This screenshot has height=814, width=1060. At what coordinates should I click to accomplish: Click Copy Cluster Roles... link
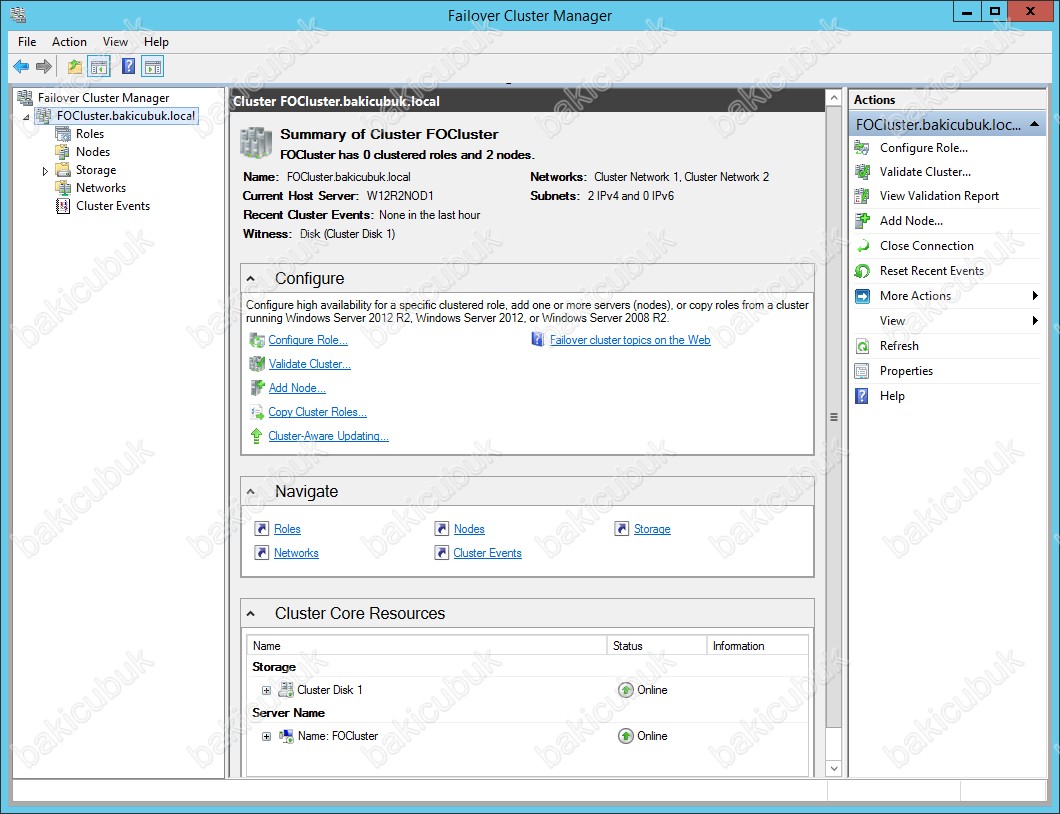pyautogui.click(x=317, y=412)
